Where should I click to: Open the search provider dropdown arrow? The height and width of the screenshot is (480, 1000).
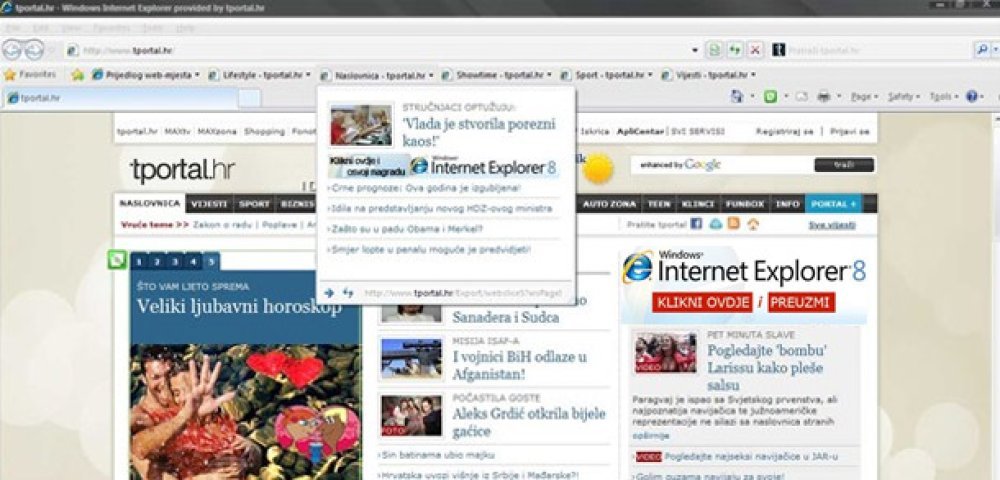pos(995,50)
